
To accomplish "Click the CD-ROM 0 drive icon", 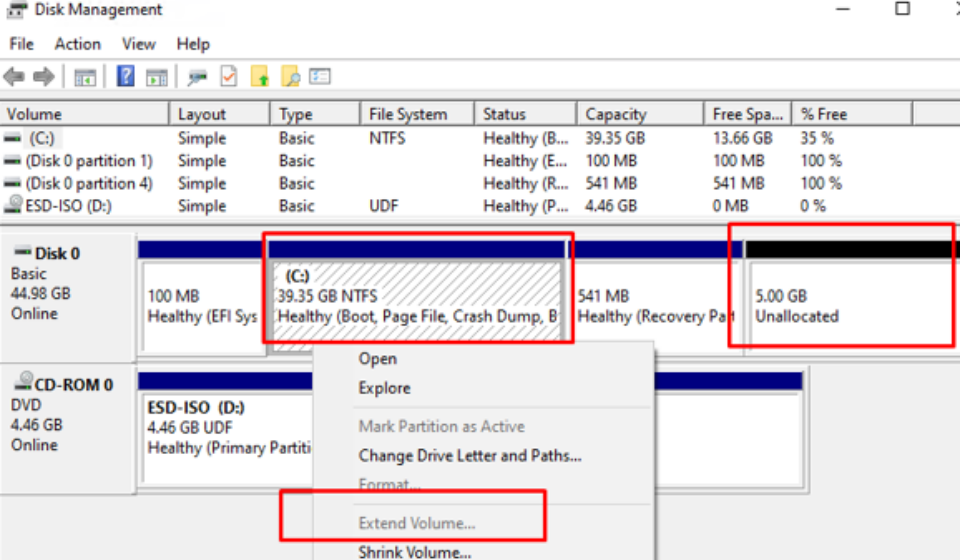I will pos(23,381).
